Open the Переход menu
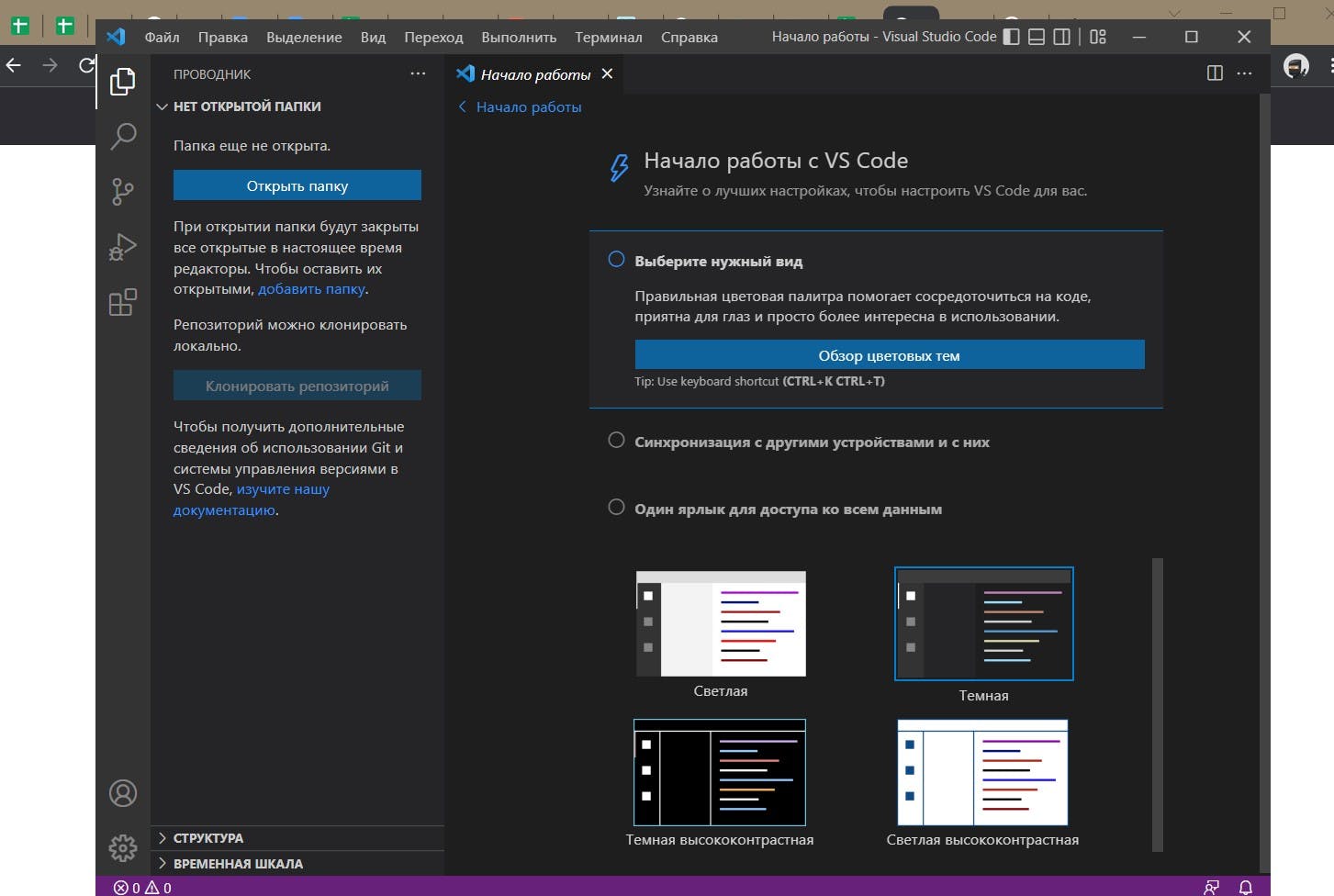1334x896 pixels. coord(433,37)
